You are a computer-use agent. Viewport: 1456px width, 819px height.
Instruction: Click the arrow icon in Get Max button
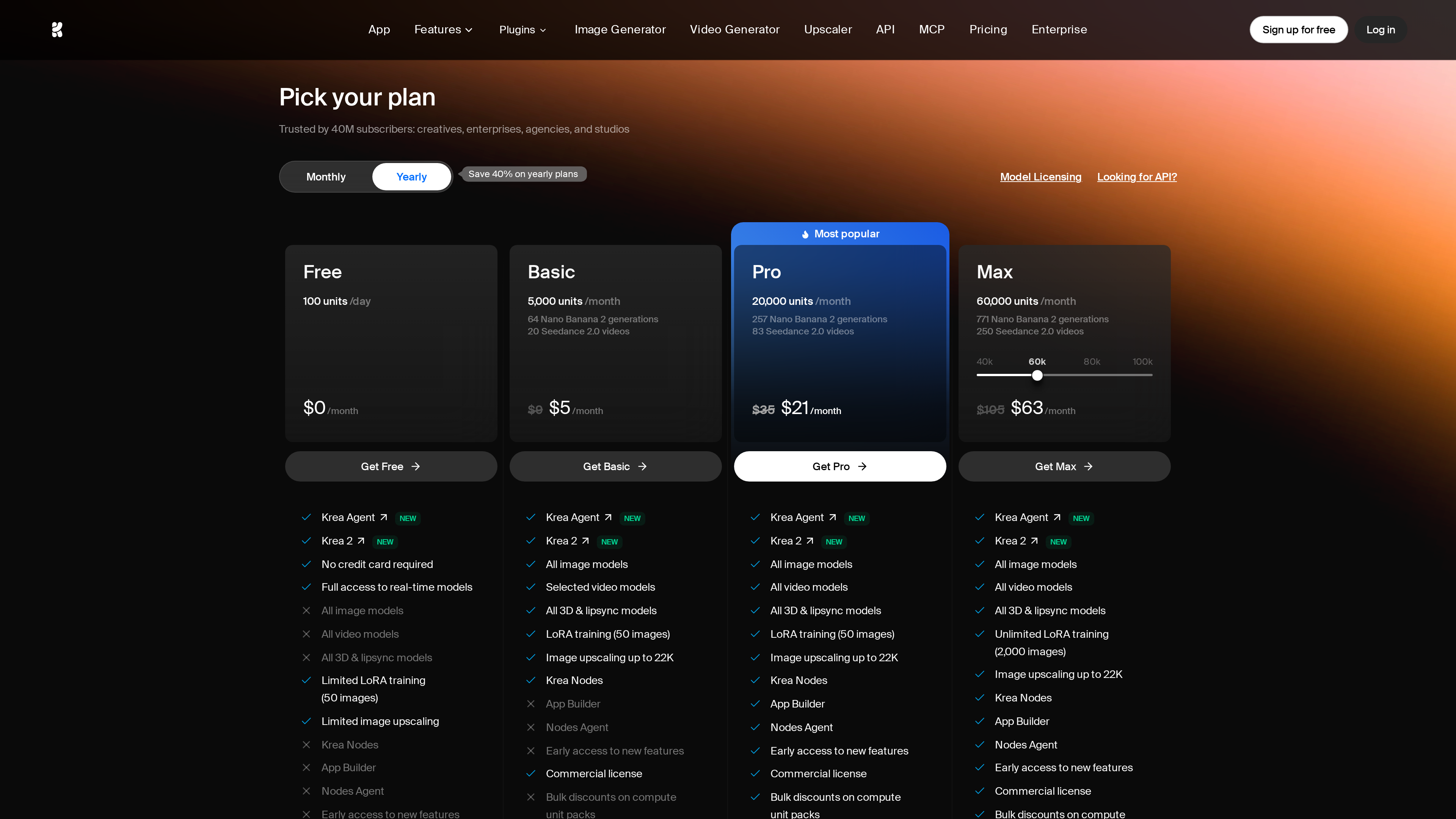(x=1088, y=466)
